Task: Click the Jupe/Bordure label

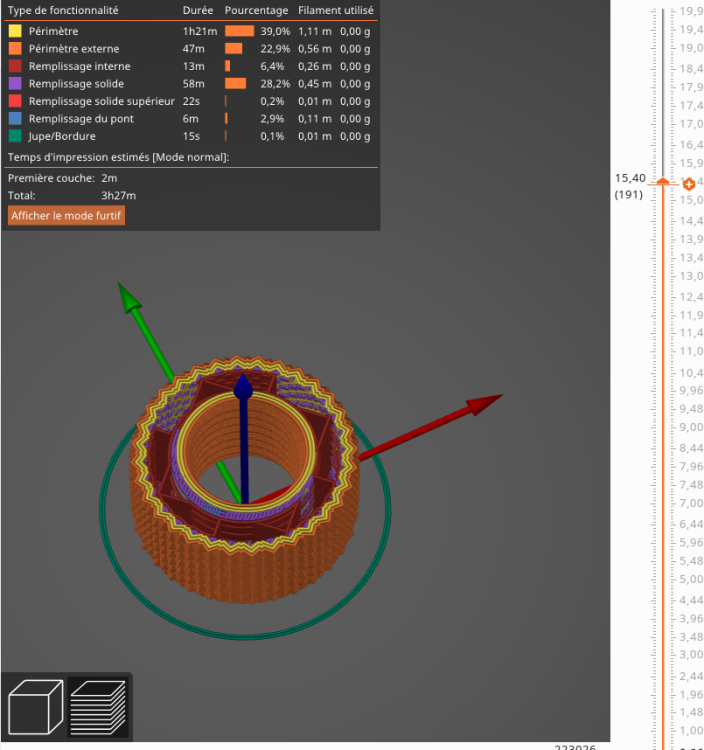Action: point(62,136)
